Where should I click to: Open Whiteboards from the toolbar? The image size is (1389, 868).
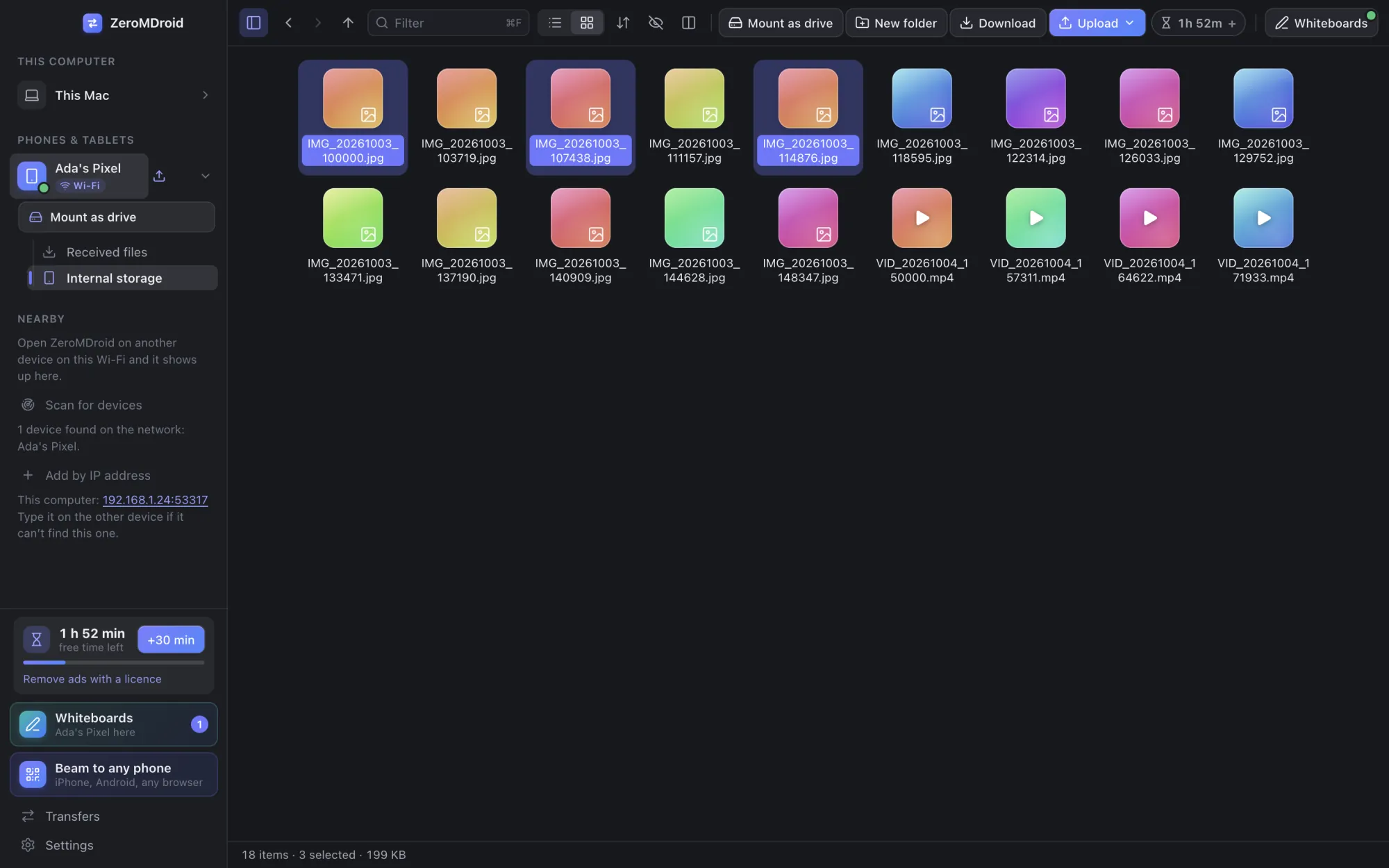pos(1321,23)
